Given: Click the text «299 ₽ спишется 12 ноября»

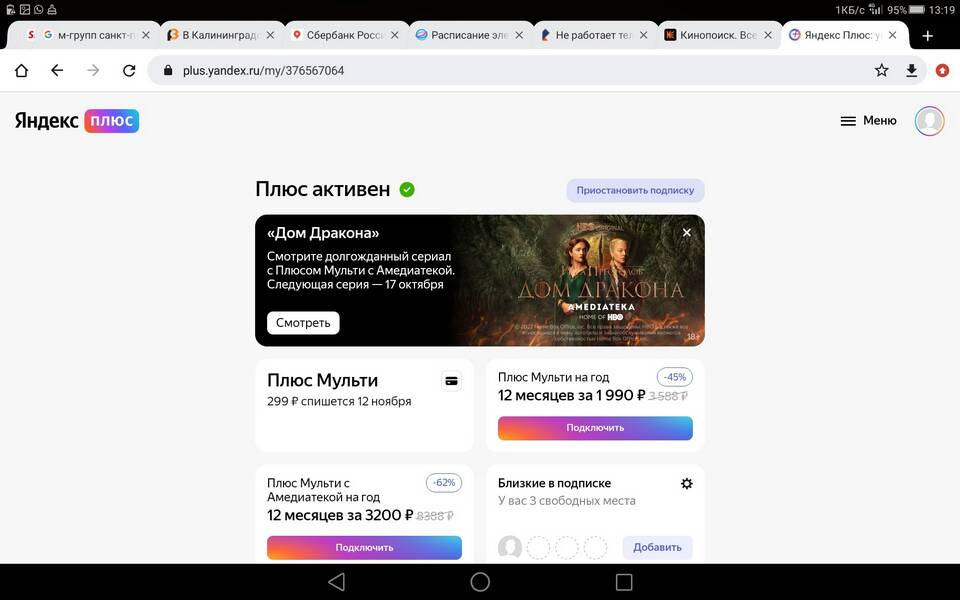Looking at the screenshot, I should point(339,402).
